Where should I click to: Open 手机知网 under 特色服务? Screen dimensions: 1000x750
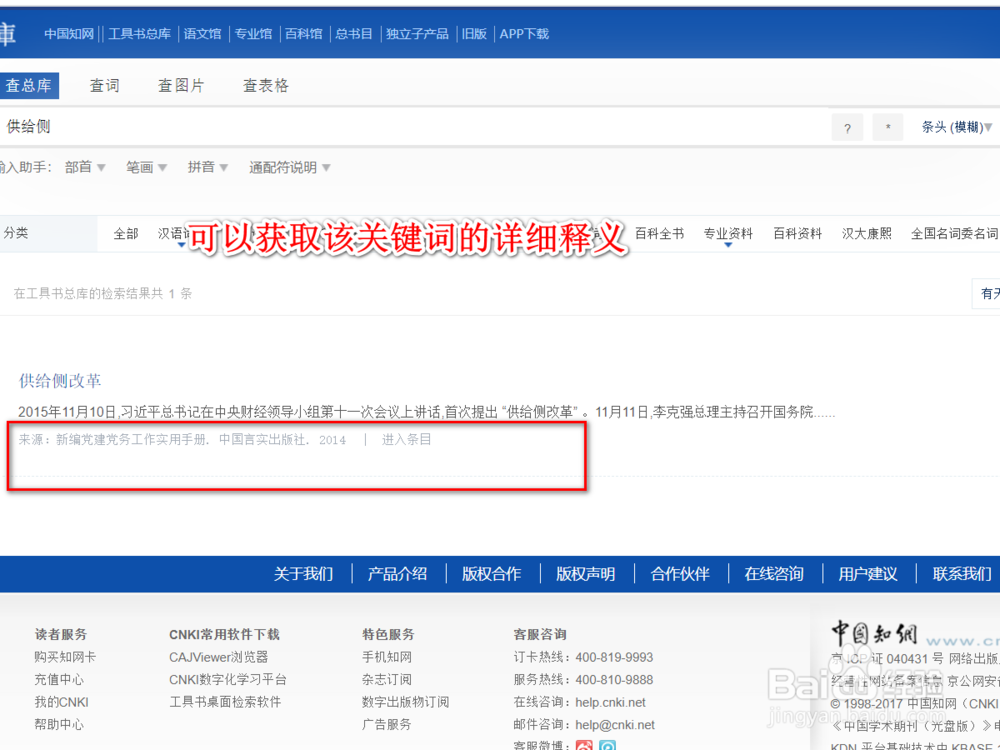(x=387, y=657)
